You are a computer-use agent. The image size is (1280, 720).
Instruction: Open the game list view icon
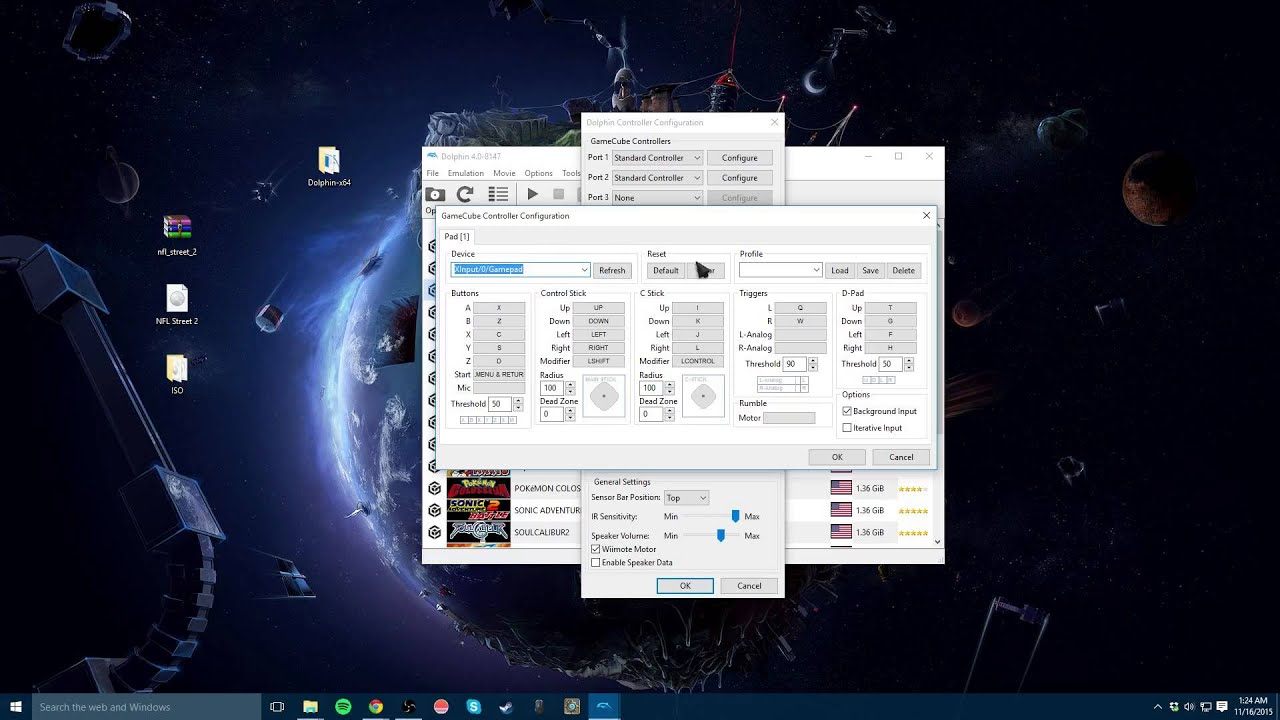[498, 194]
